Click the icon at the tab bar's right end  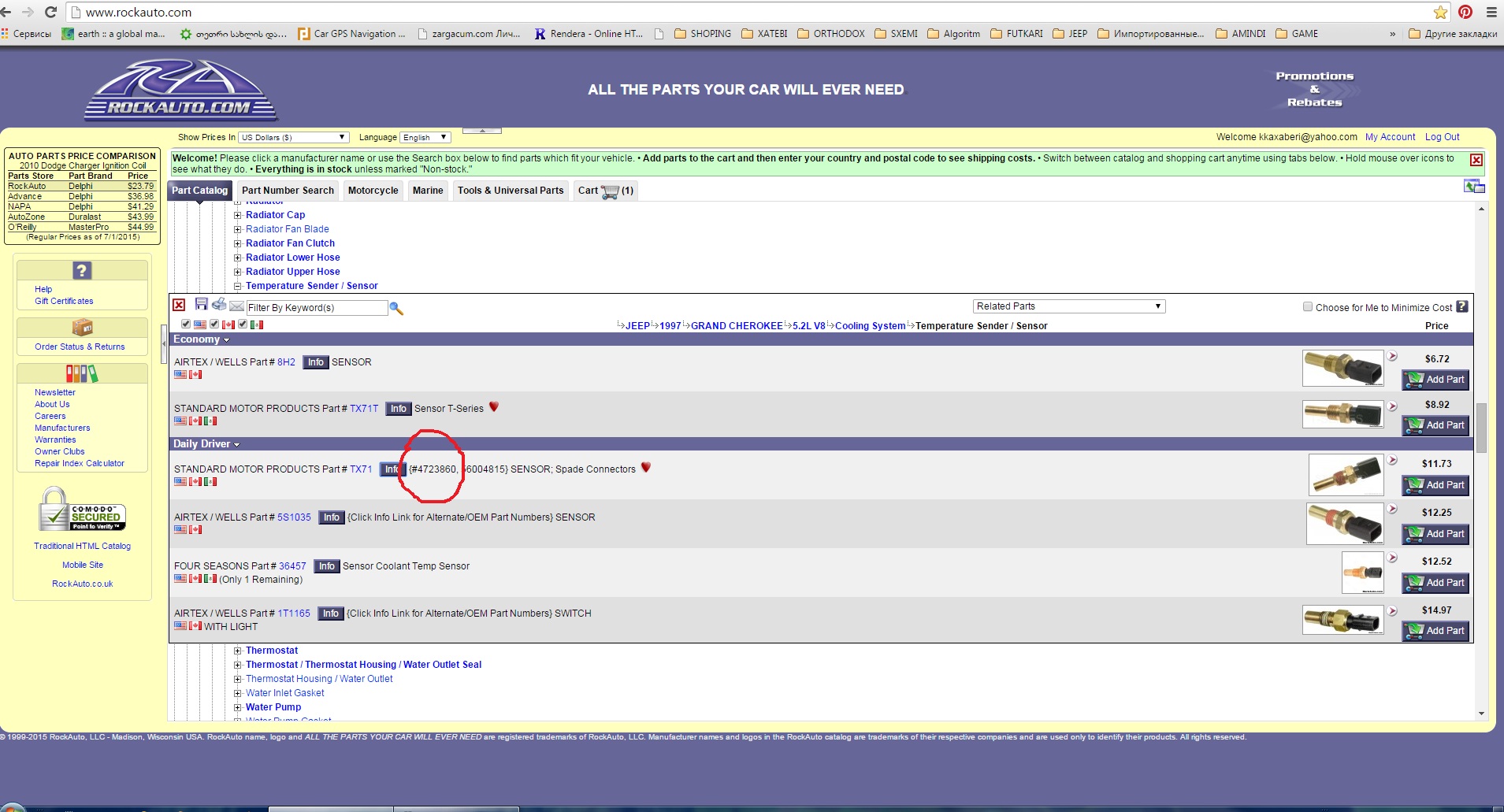click(x=1474, y=187)
